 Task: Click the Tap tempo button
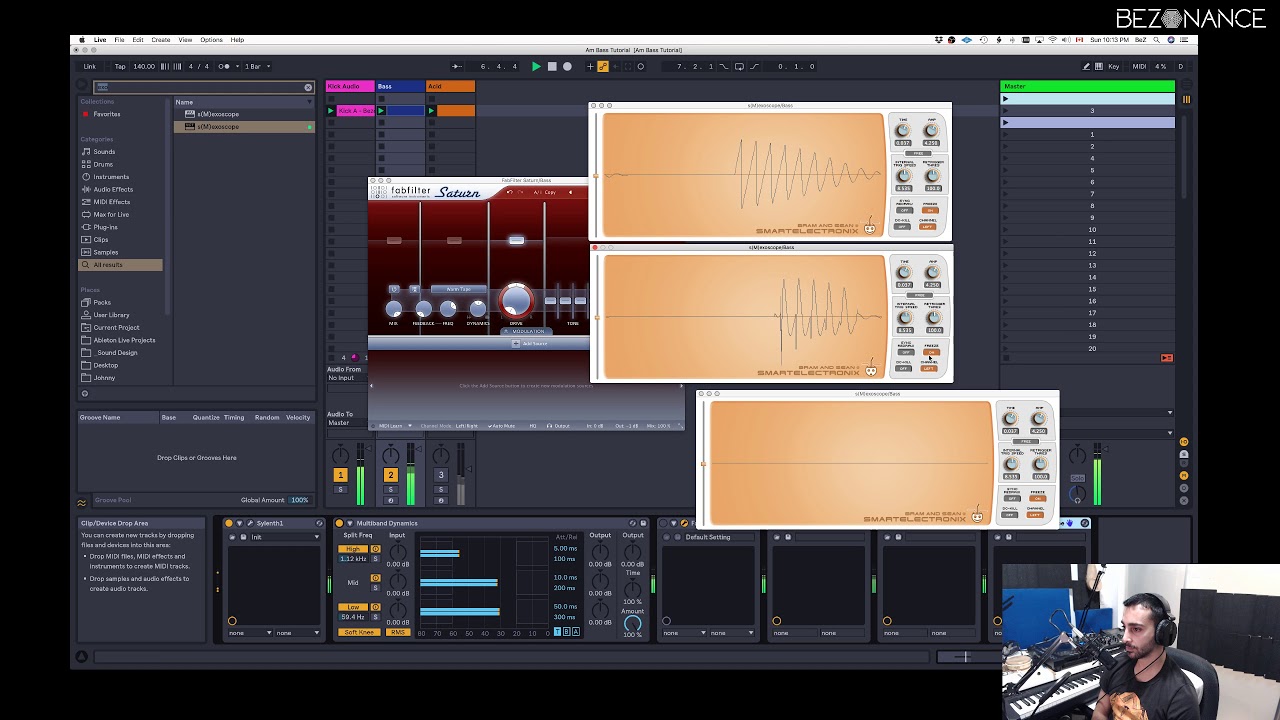(x=120, y=66)
